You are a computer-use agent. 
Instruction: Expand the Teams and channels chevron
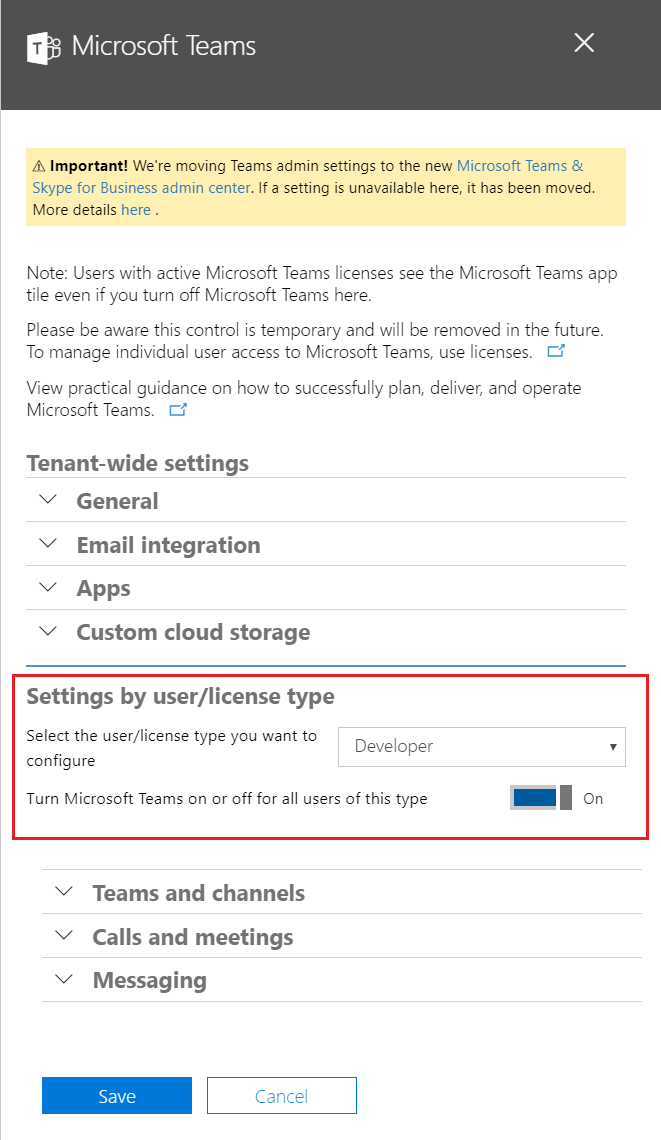point(64,892)
